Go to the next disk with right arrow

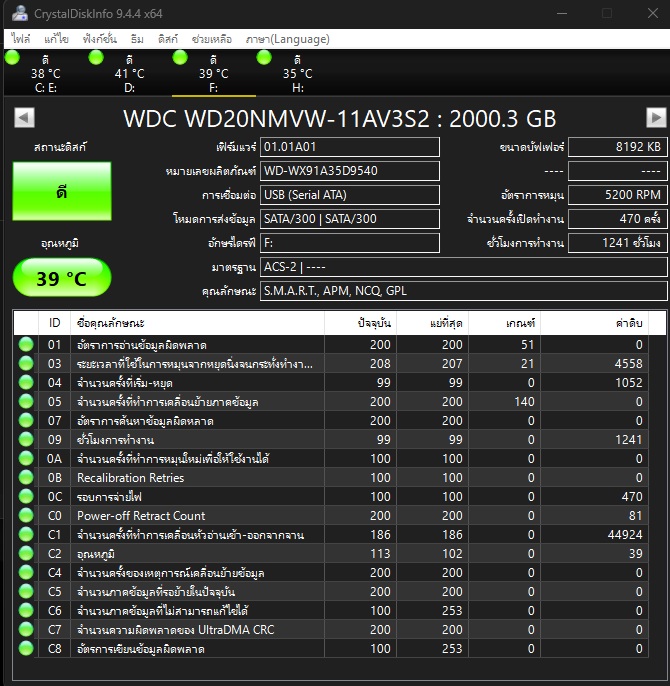click(656, 118)
